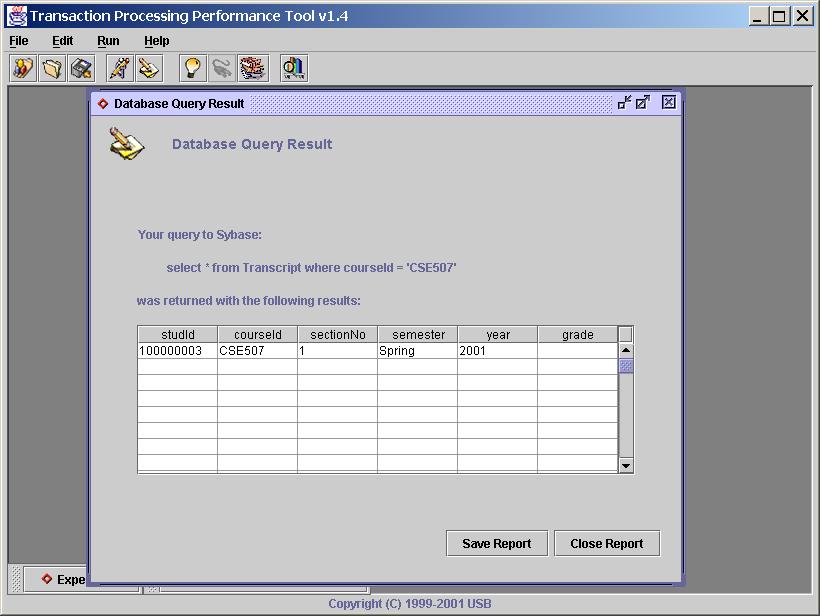Click the table's scroll-down arrow
This screenshot has width=820, height=616.
[624, 465]
